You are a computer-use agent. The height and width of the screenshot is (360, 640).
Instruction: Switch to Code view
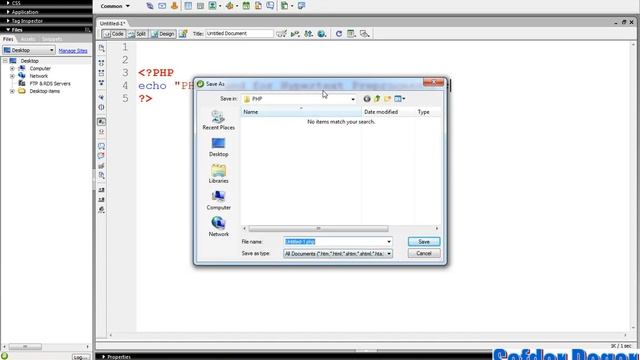point(113,34)
